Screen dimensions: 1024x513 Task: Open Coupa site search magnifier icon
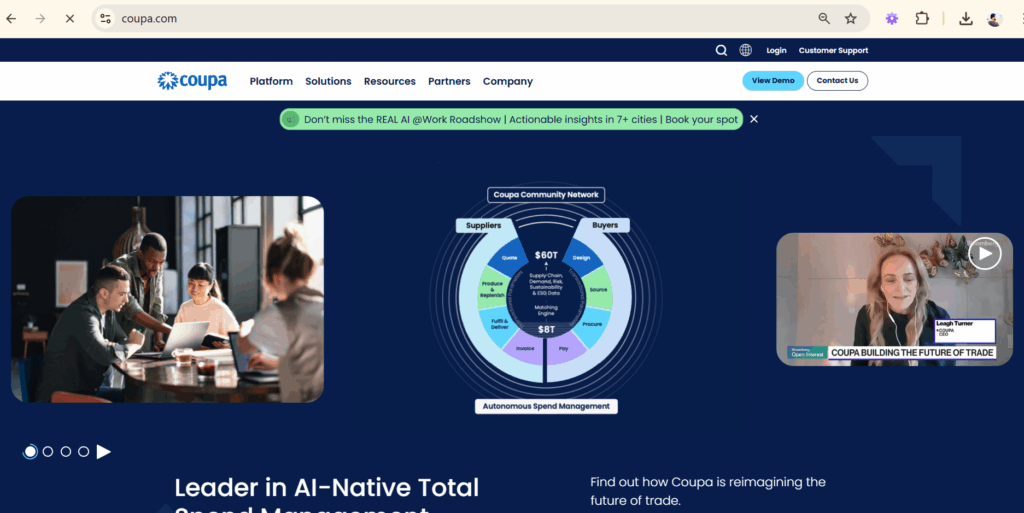coord(721,50)
